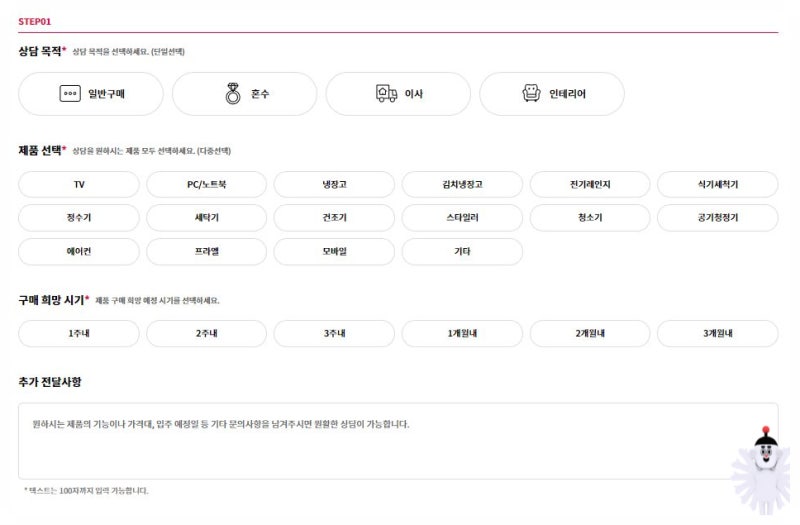
Task: Toggle 공기청정기 product selection
Action: click(717, 218)
